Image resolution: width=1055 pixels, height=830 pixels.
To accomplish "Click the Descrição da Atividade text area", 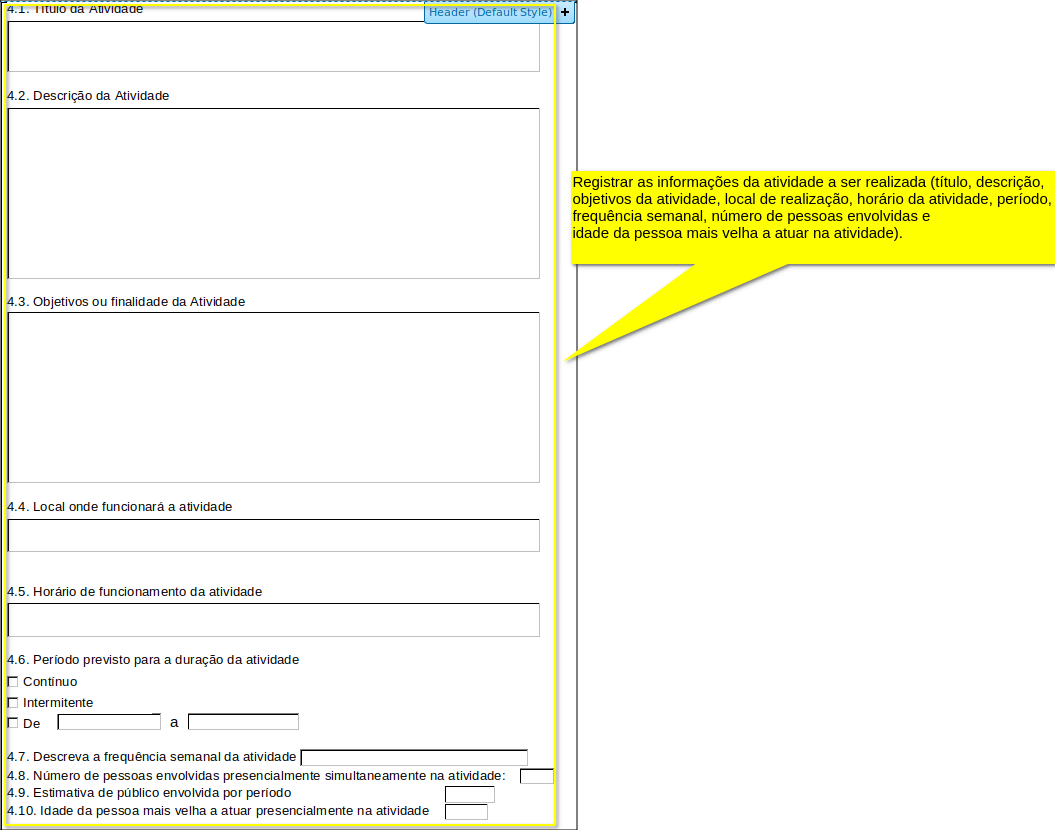I will click(x=274, y=193).
